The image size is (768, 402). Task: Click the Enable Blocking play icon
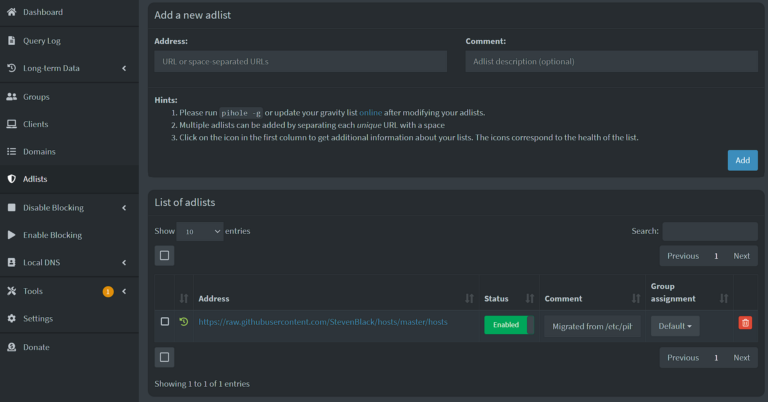11,235
